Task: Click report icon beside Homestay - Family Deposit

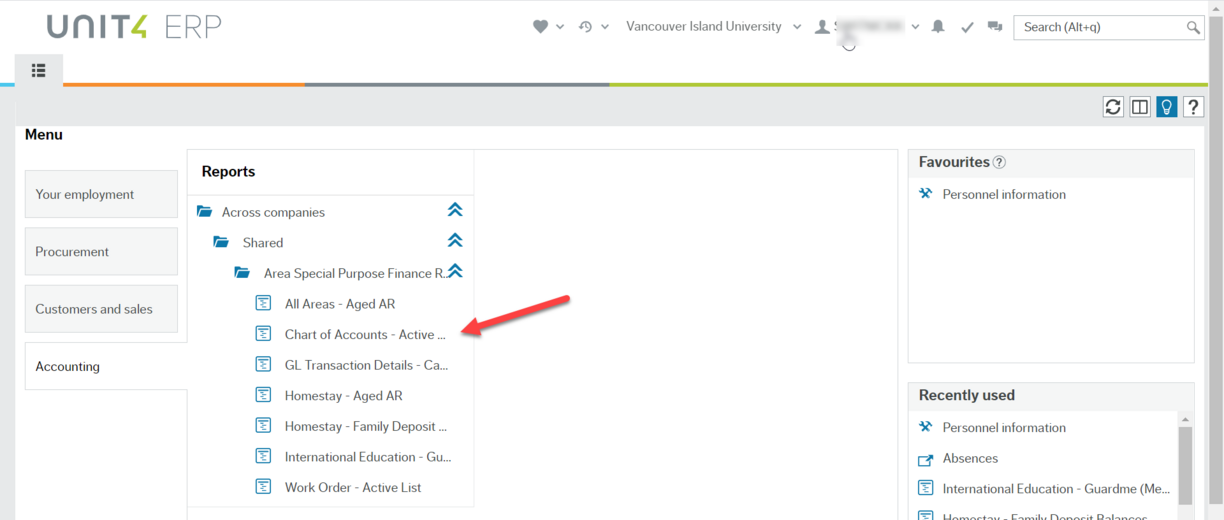Action: 264,425
